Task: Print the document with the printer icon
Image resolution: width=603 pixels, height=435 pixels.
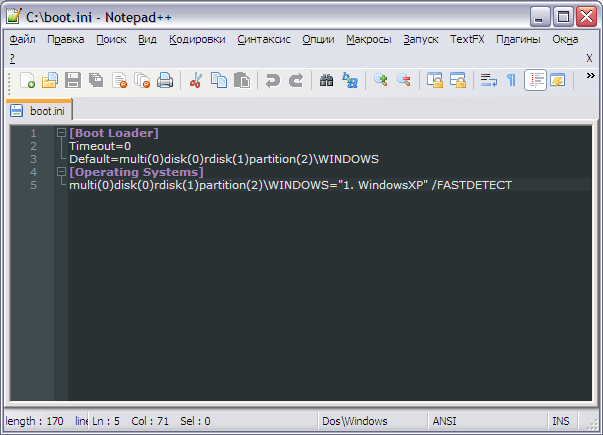Action: 165,81
